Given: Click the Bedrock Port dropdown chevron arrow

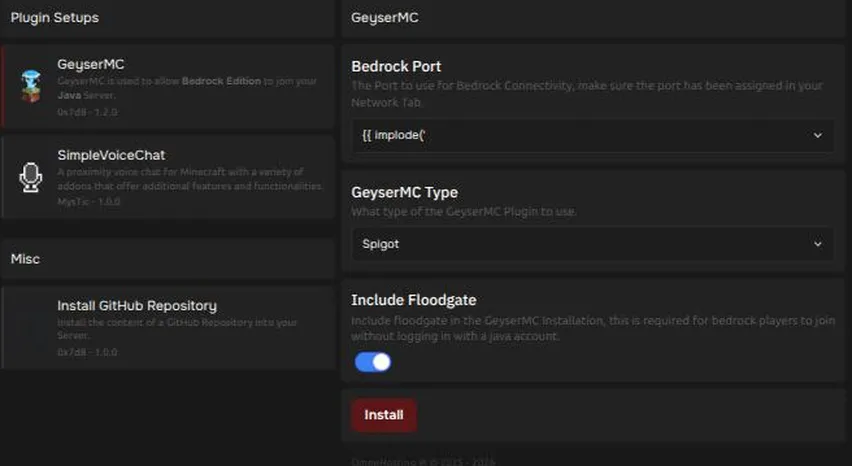Looking at the screenshot, I should pyautogui.click(x=817, y=135).
